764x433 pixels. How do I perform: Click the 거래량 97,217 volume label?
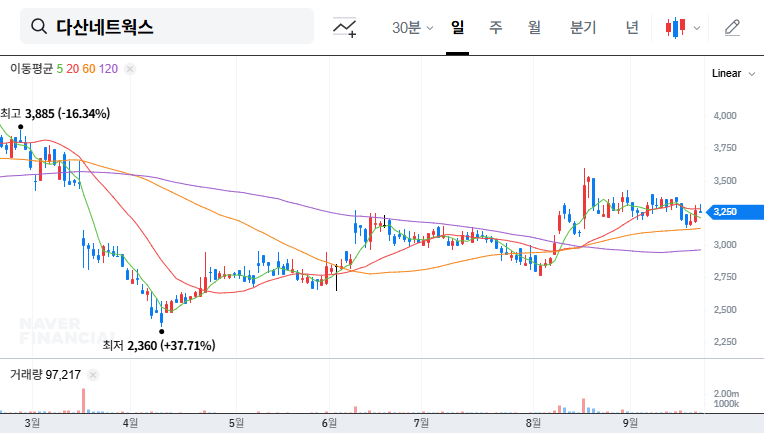click(45, 375)
